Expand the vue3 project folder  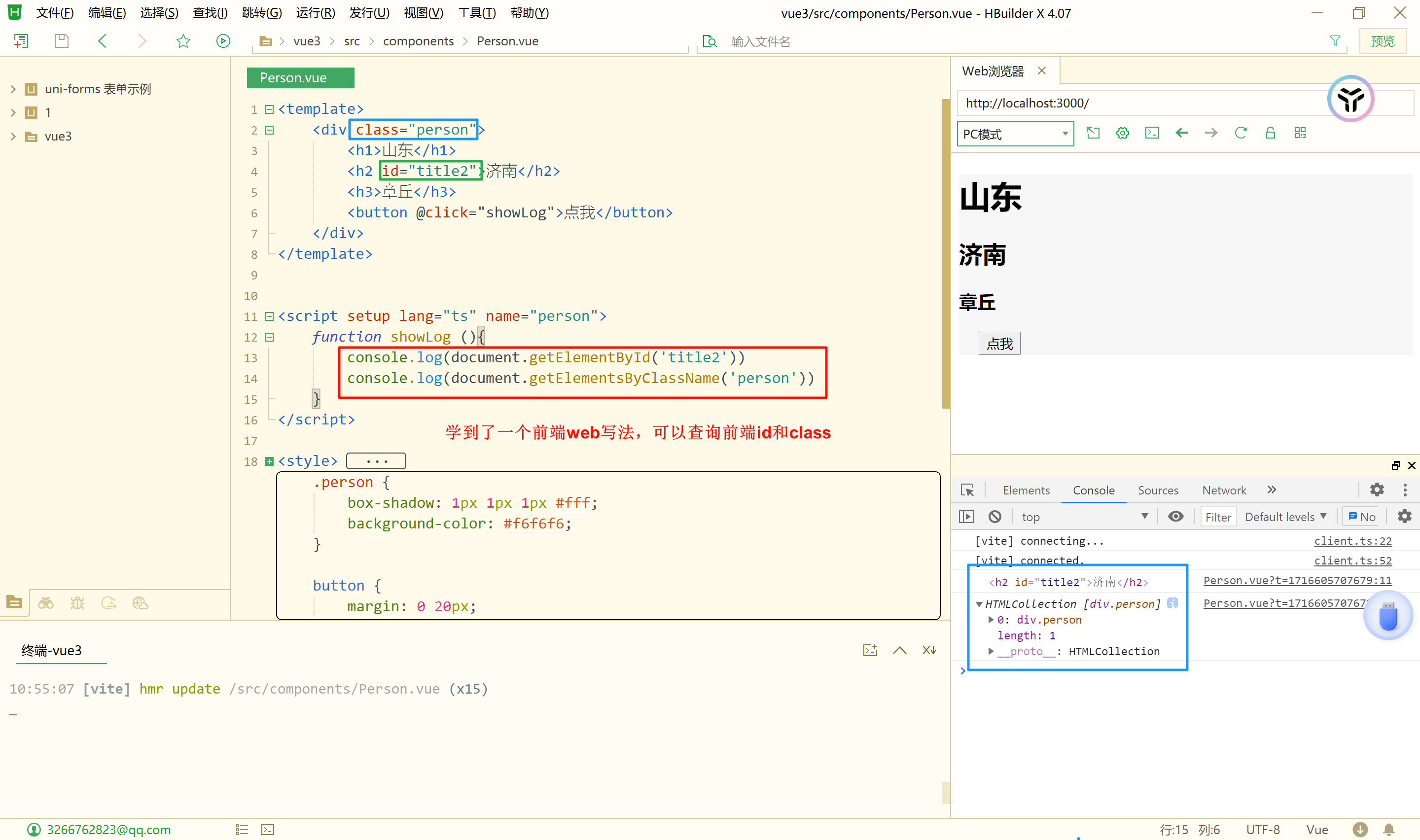[13, 137]
